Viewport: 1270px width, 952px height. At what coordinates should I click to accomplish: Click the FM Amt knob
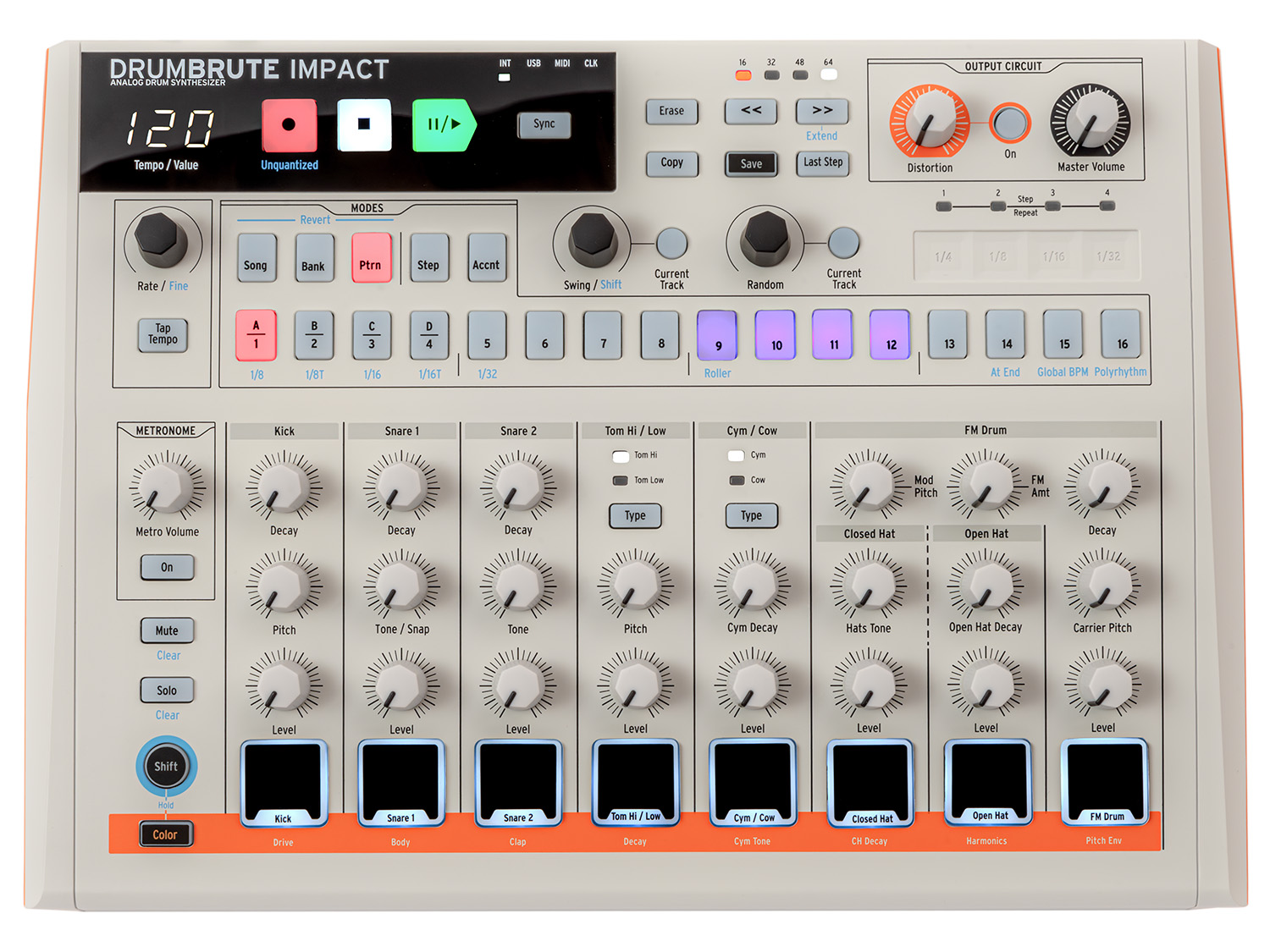coord(986,486)
